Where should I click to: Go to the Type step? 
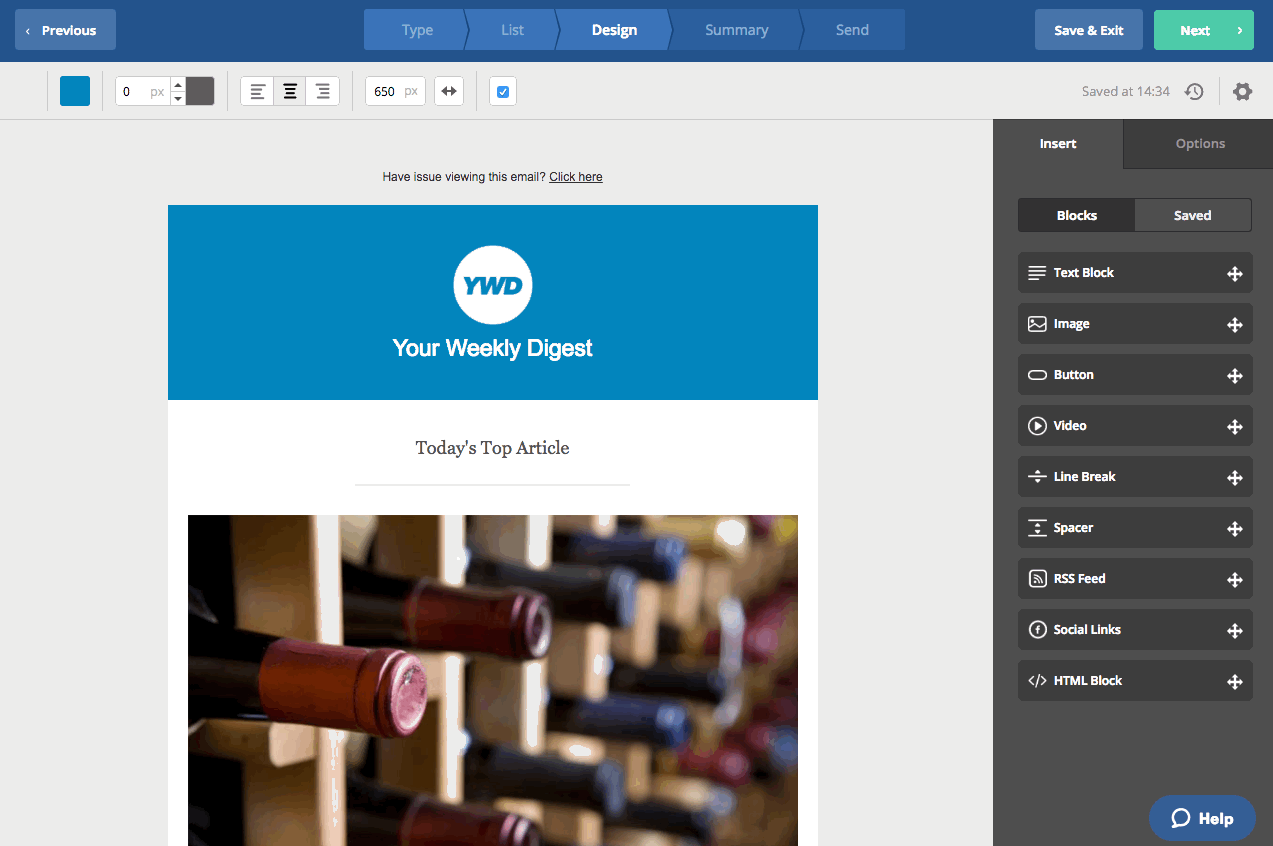point(416,30)
